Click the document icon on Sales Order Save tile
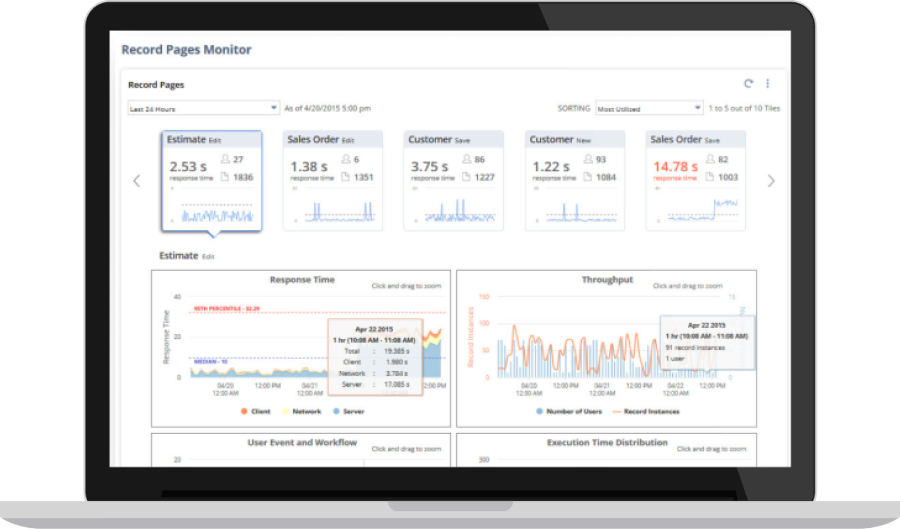 coord(709,177)
